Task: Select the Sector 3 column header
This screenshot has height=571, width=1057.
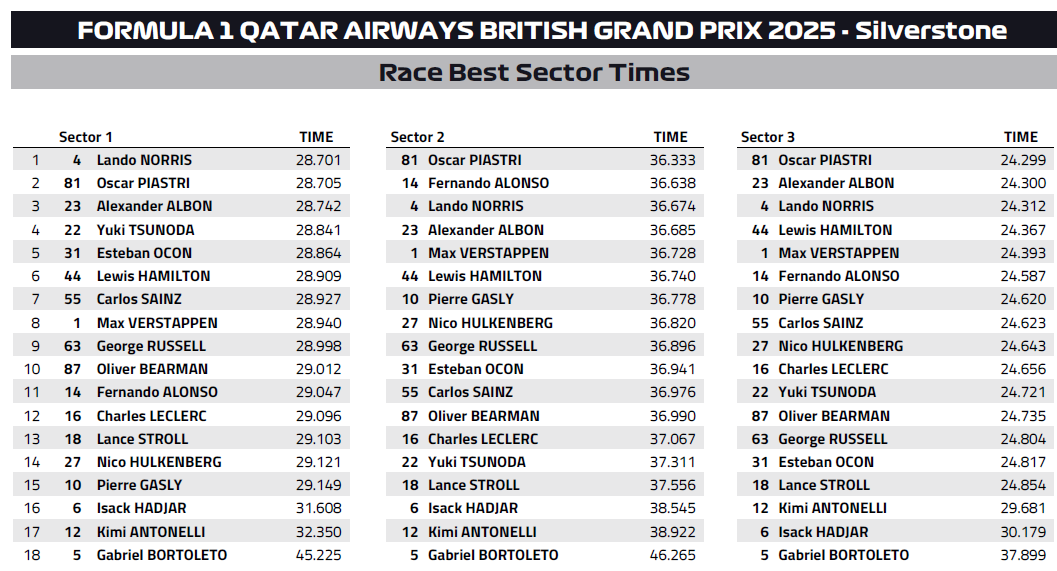Action: [768, 137]
